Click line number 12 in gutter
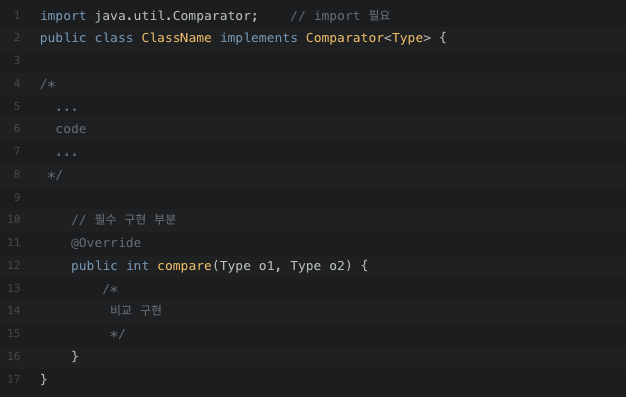 (14, 265)
